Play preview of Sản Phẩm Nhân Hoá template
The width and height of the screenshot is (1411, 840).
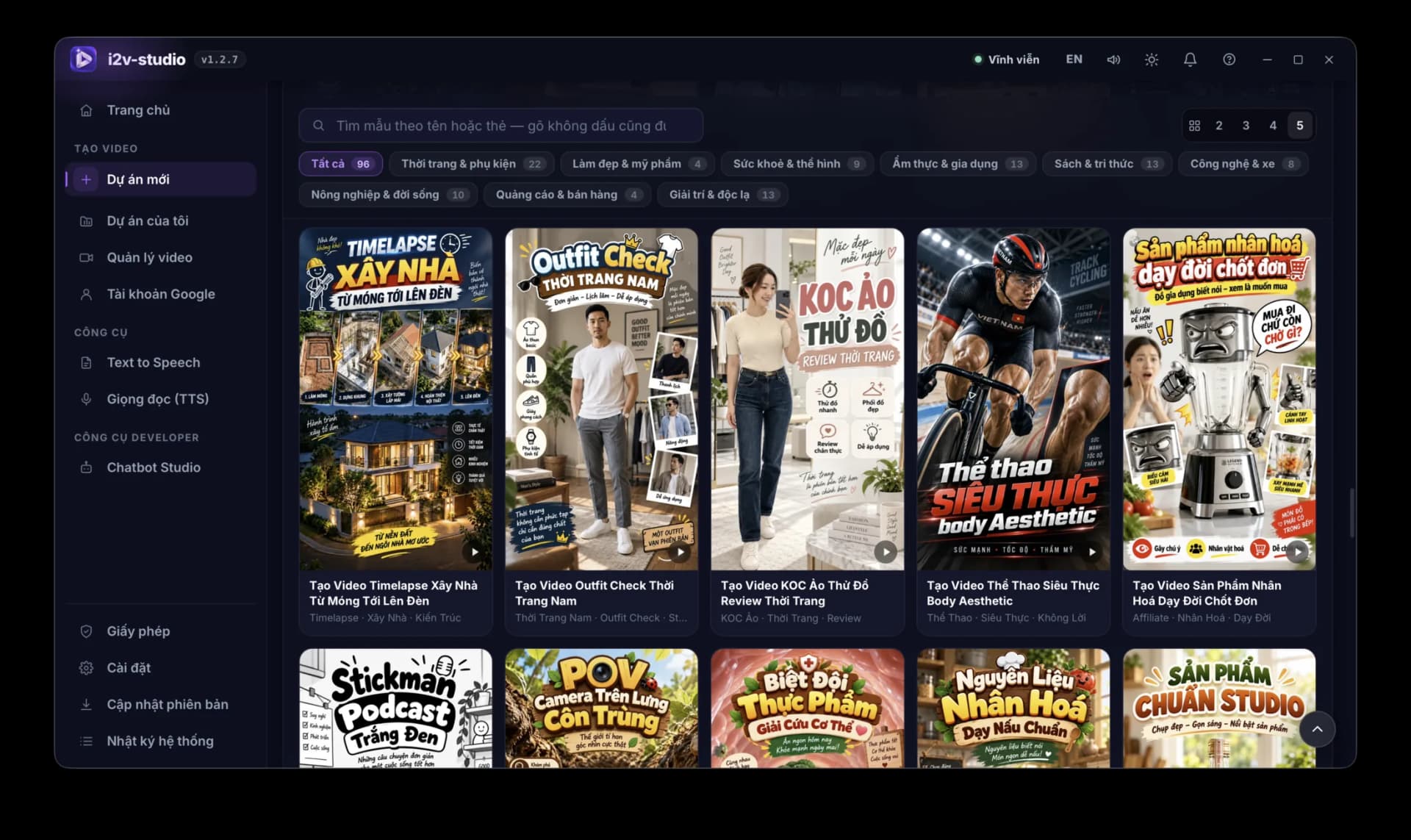(1298, 552)
